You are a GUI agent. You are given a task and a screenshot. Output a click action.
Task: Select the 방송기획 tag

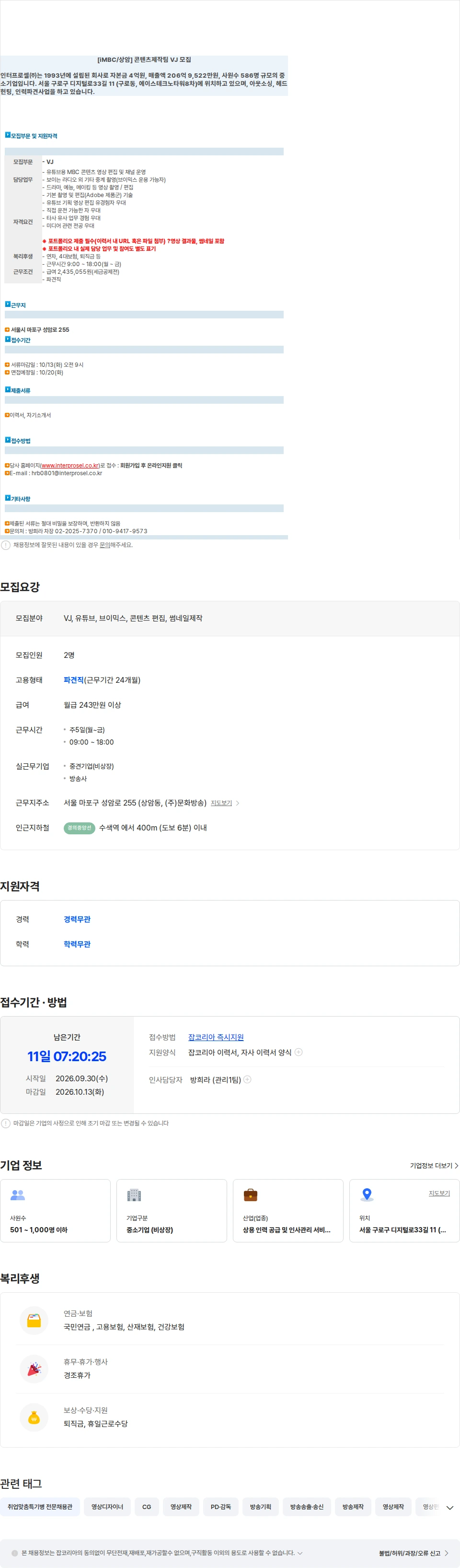tap(260, 1507)
